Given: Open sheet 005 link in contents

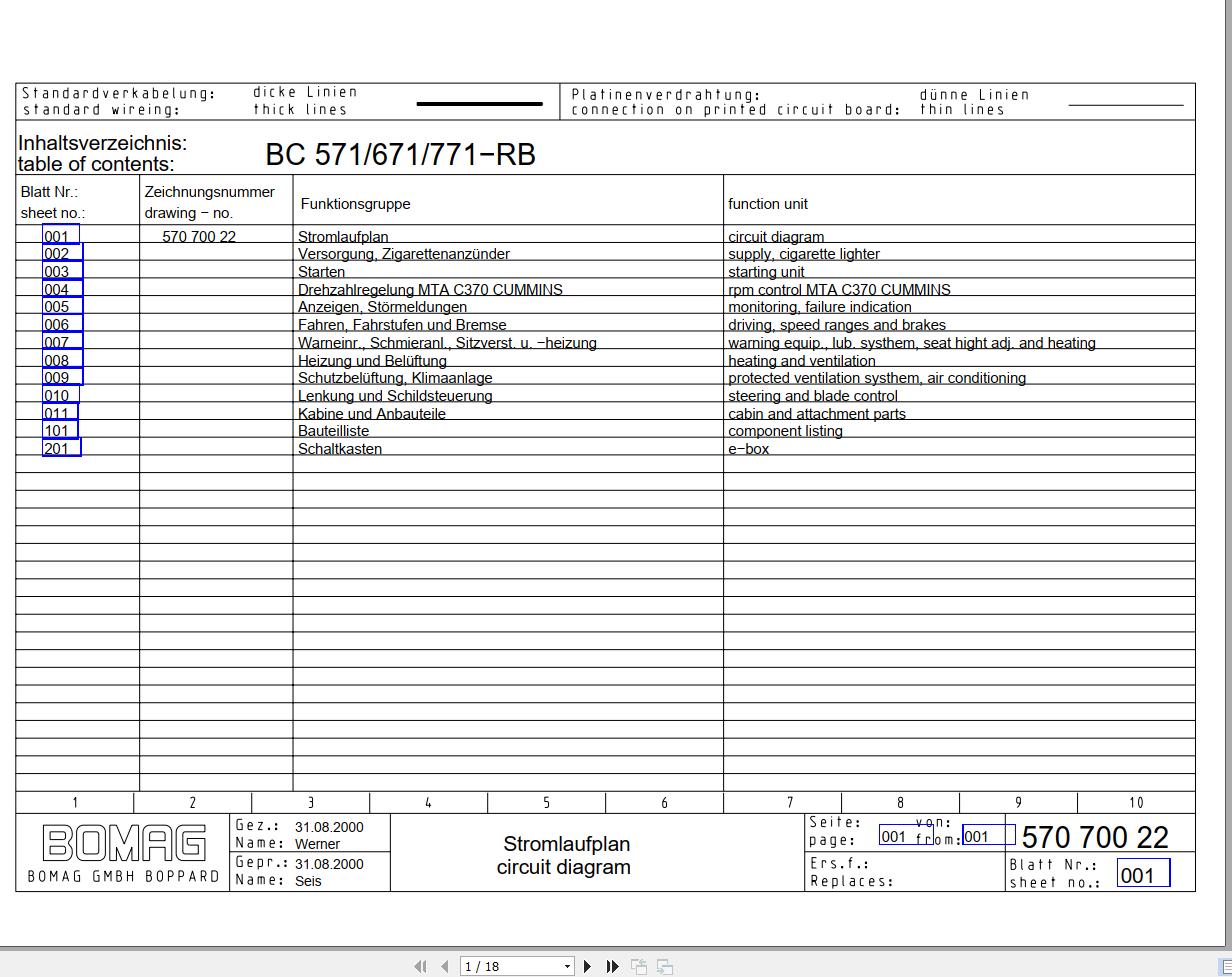Looking at the screenshot, I should click(x=62, y=306).
